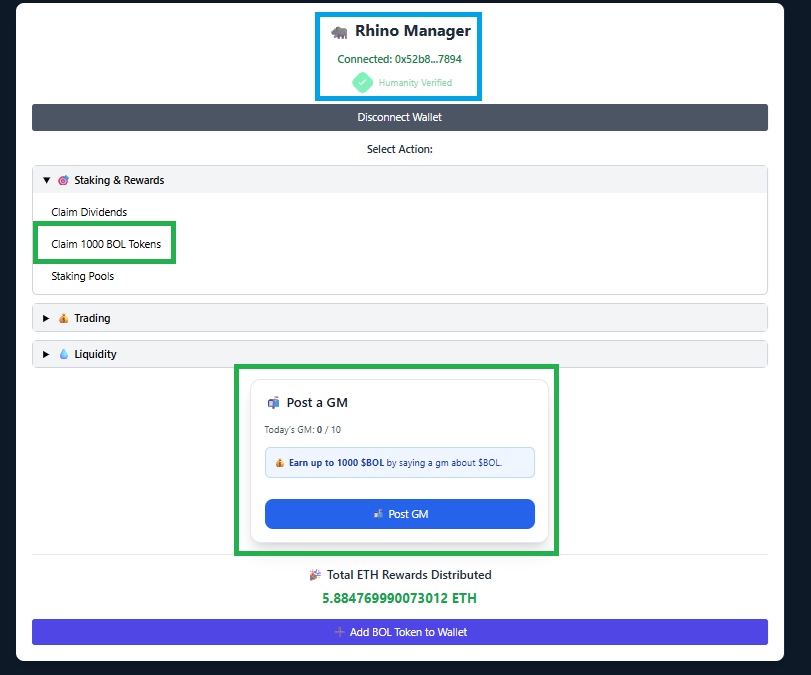Image resolution: width=811 pixels, height=675 pixels.
Task: Click the water drop icon beside Liquidity
Action: click(64, 354)
